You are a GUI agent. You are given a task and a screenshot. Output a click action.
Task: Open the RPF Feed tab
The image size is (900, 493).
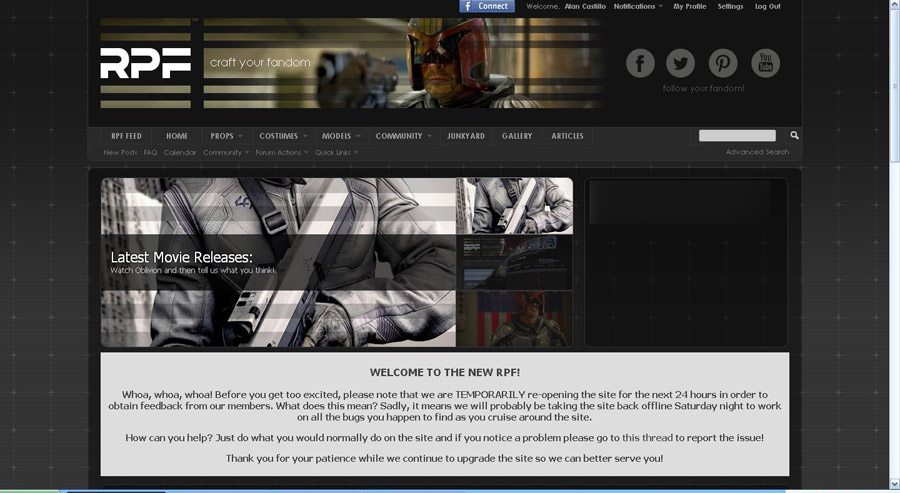click(126, 136)
